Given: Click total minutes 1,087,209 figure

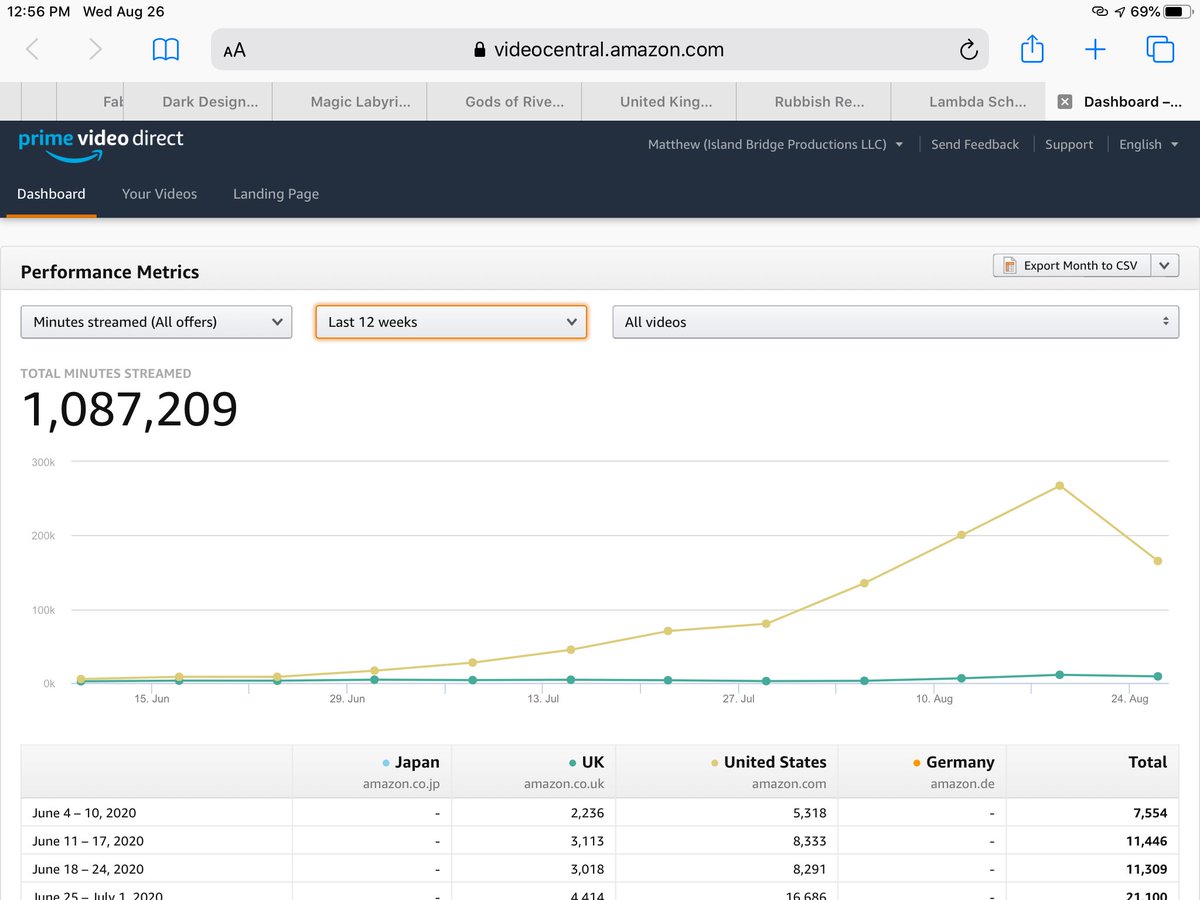Looking at the screenshot, I should (x=130, y=409).
